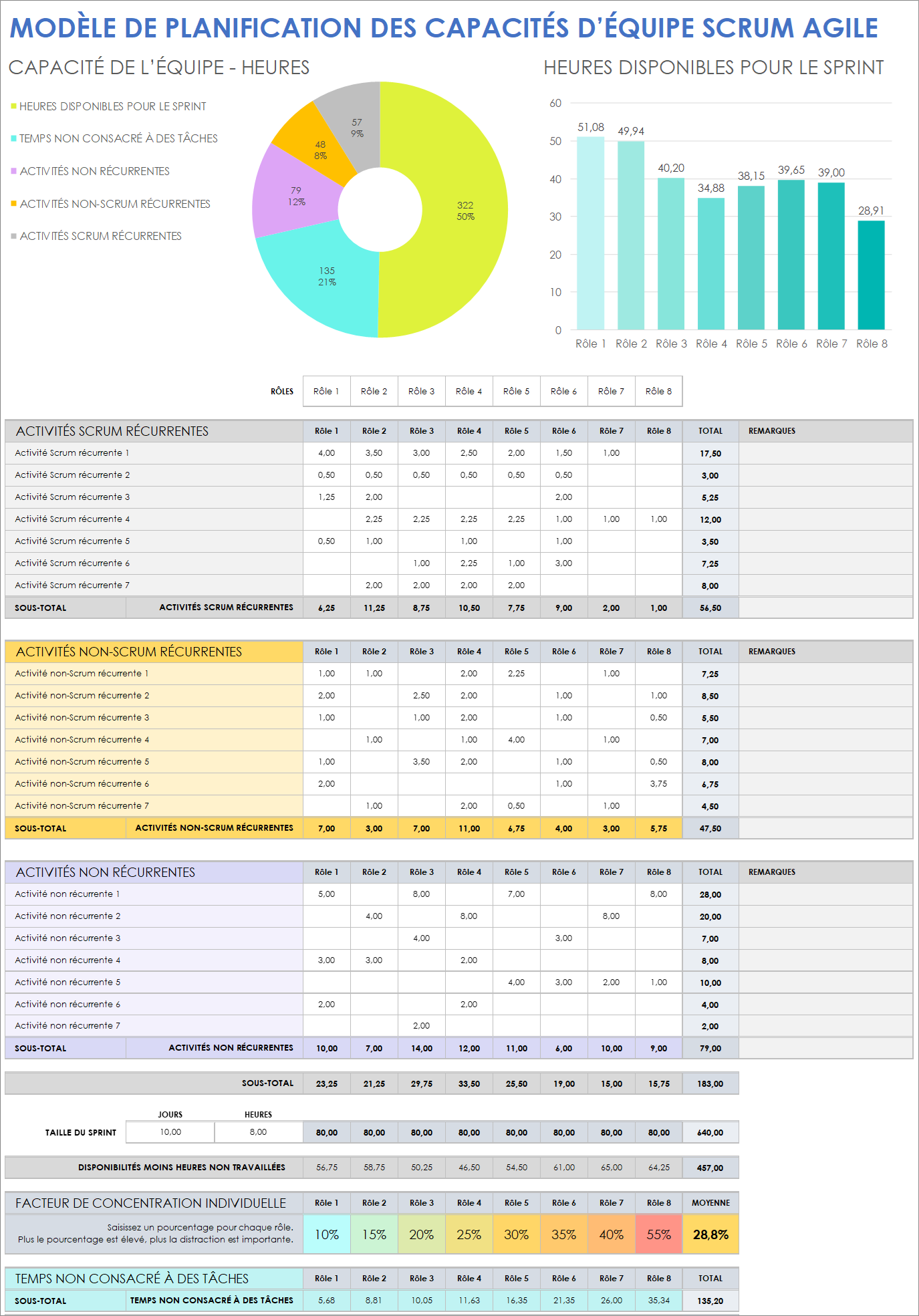Click the Rôle 1 bar showing 51,08
The image size is (919, 1316).
coord(591,233)
